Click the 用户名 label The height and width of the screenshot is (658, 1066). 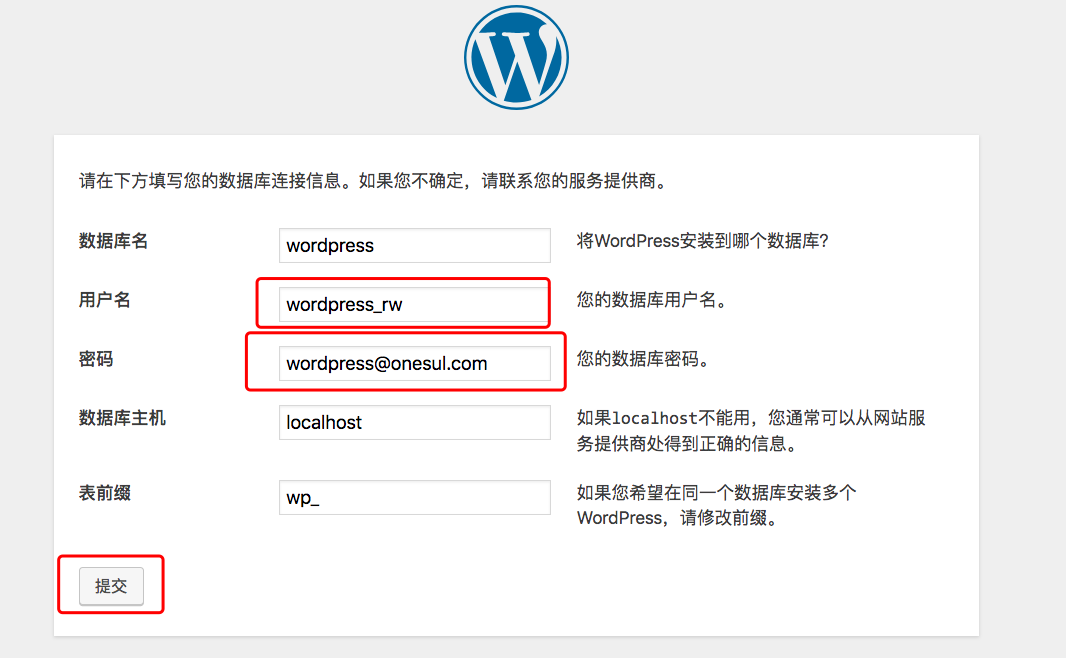tap(105, 300)
